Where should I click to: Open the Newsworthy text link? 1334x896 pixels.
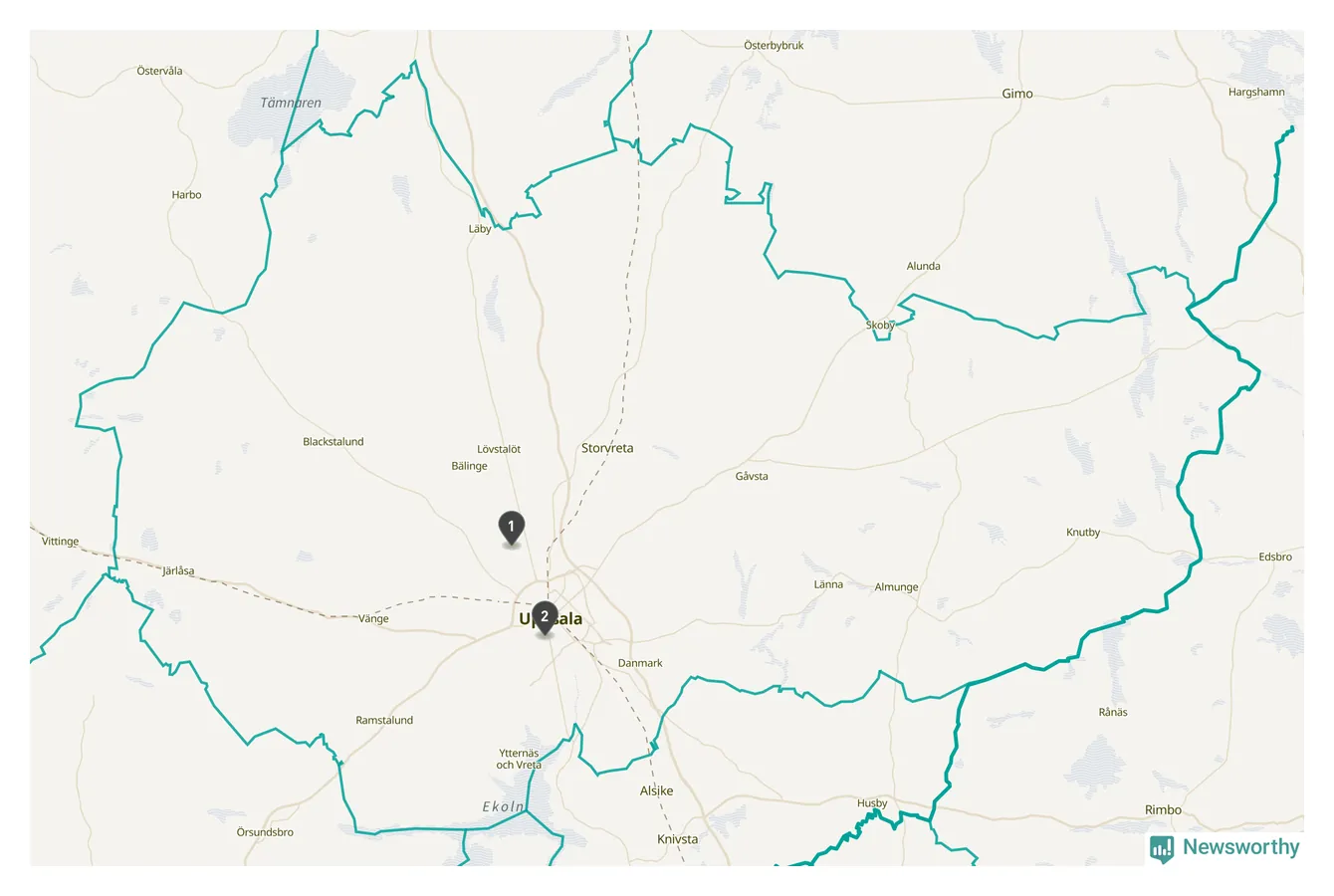pyautogui.click(x=1240, y=847)
